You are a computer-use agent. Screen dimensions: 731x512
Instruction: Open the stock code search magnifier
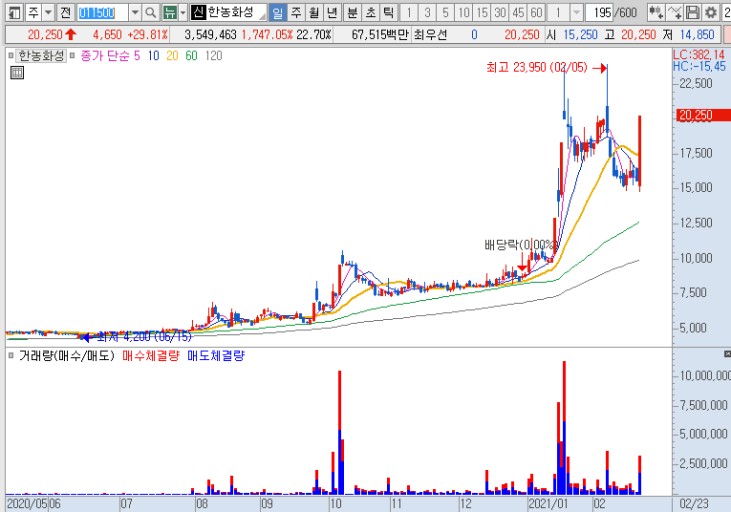(150, 12)
